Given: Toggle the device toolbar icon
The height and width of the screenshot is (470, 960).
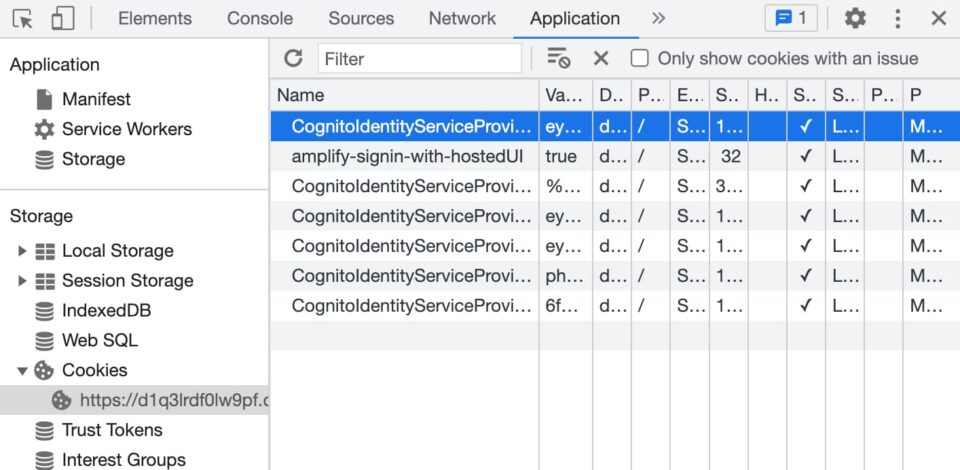Looking at the screenshot, I should coord(62,19).
